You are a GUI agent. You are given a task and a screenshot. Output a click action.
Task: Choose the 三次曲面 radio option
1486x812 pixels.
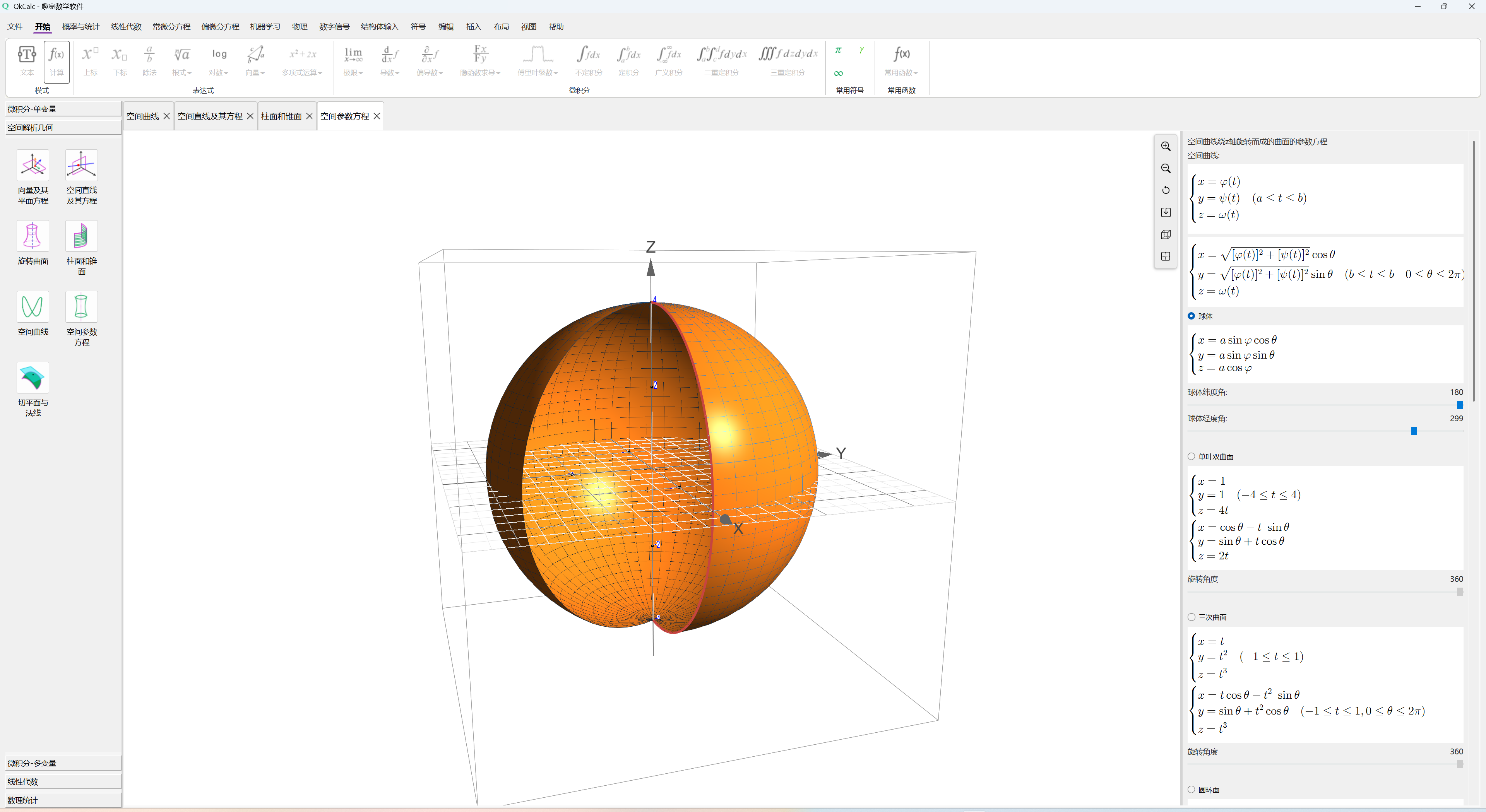coord(1191,617)
